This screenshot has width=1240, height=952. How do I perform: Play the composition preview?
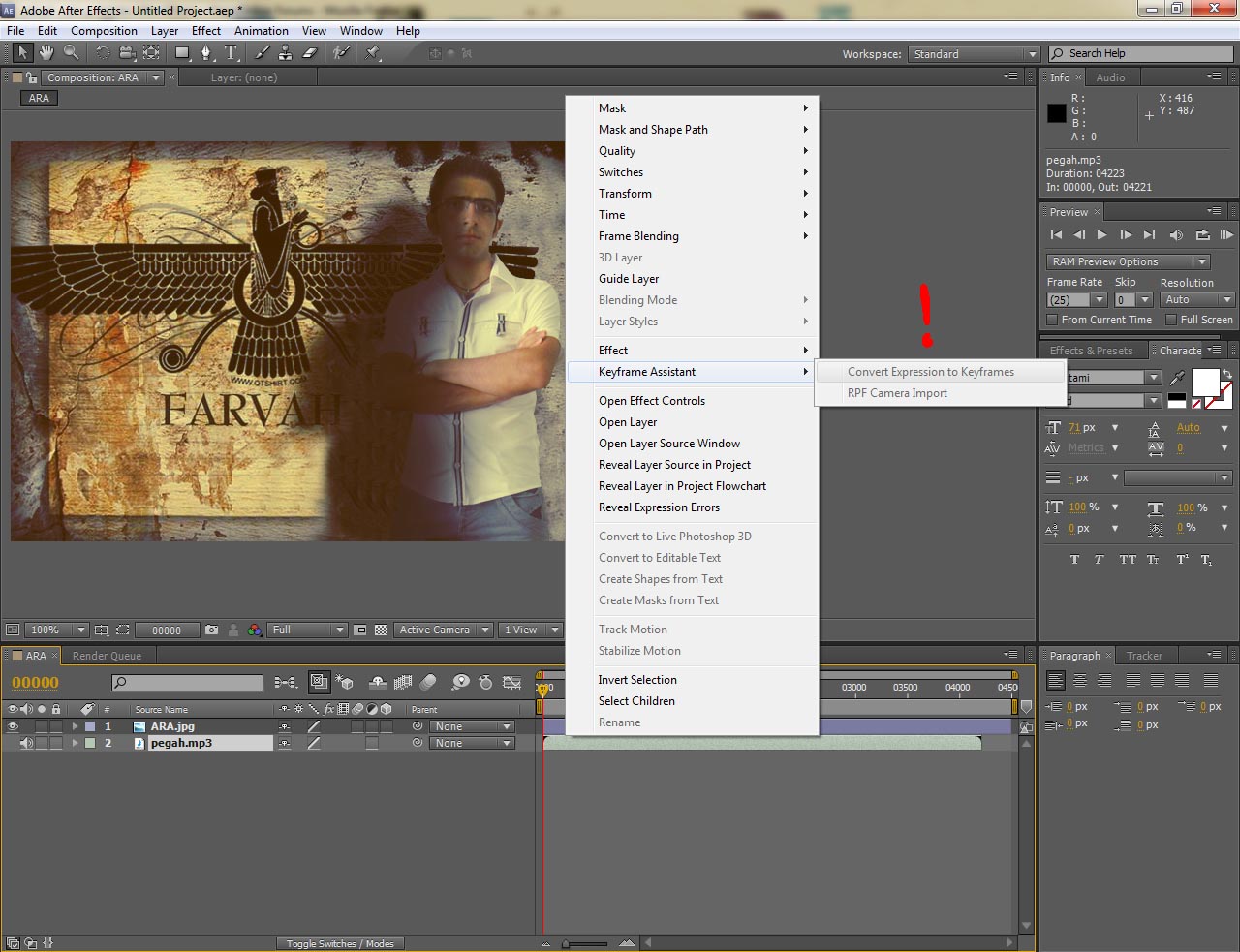[x=1101, y=234]
